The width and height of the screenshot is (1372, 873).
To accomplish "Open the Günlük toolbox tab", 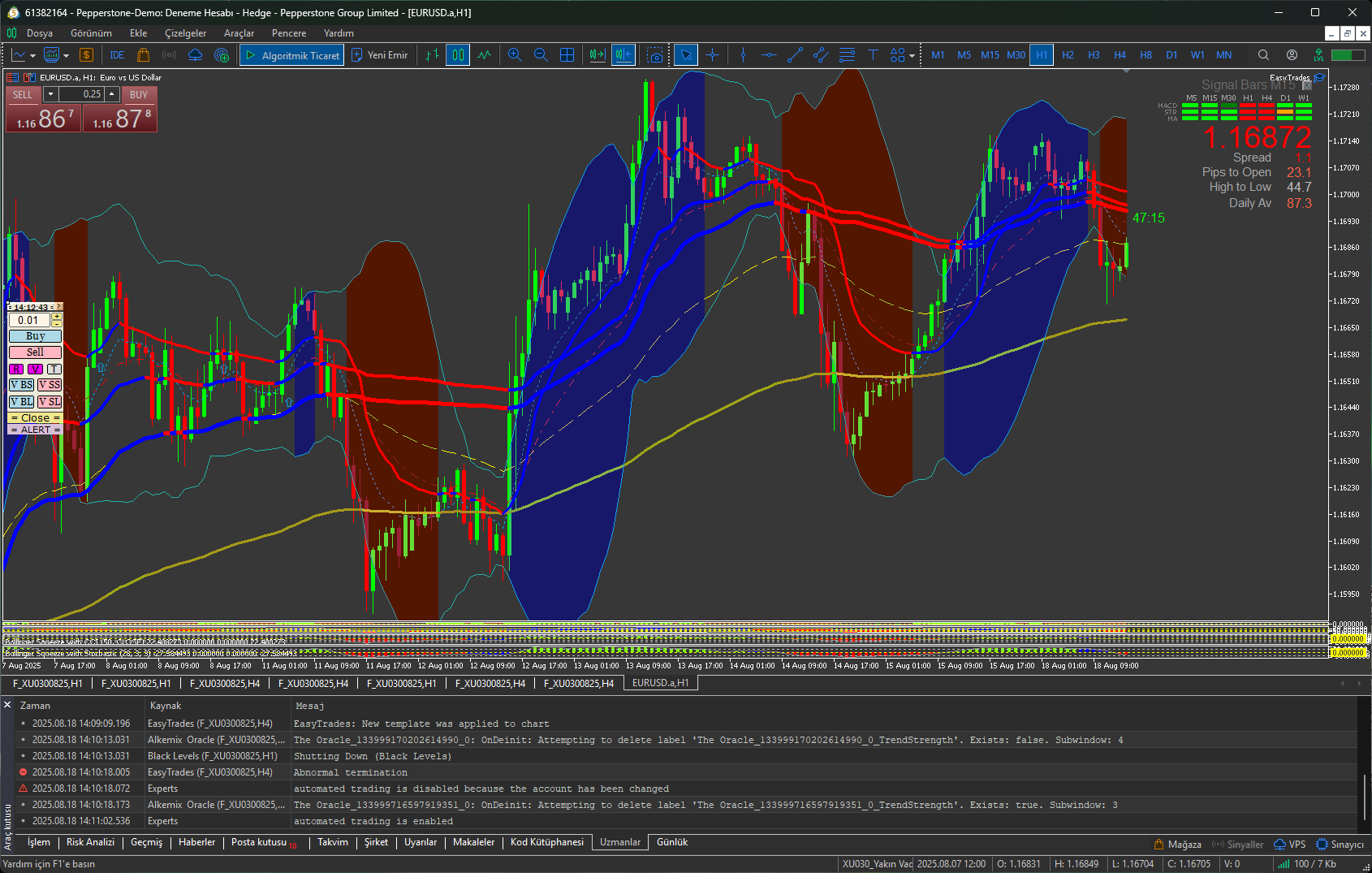I will coord(672,842).
